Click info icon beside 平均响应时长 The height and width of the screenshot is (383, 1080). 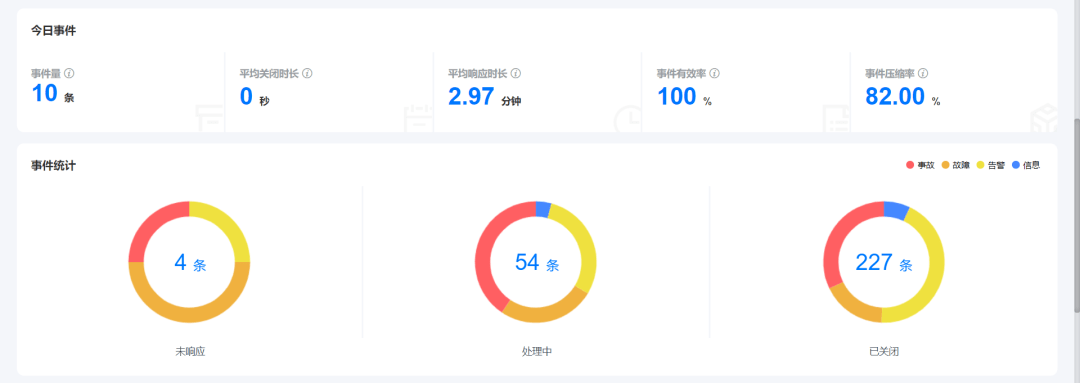516,74
